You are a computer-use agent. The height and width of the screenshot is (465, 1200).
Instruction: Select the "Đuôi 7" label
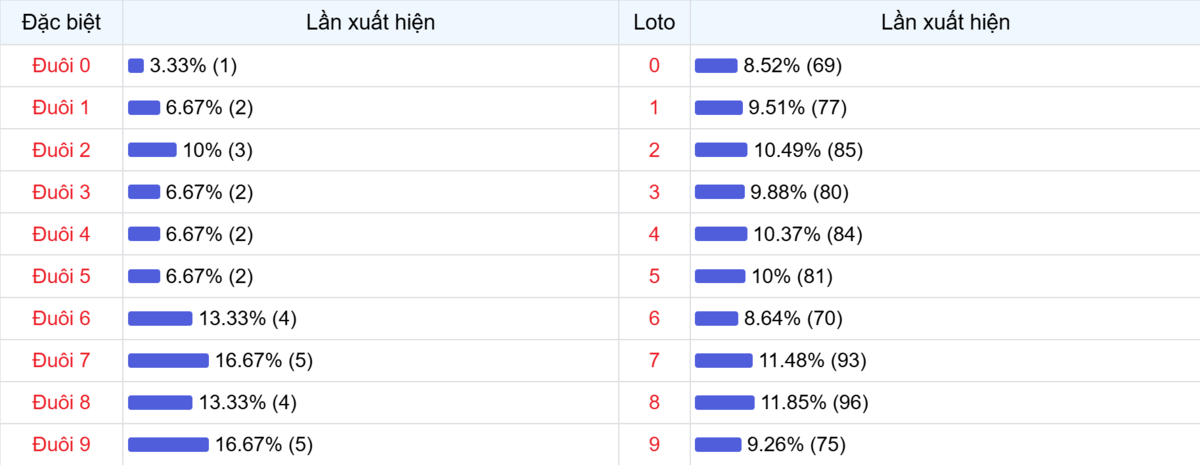point(61,361)
